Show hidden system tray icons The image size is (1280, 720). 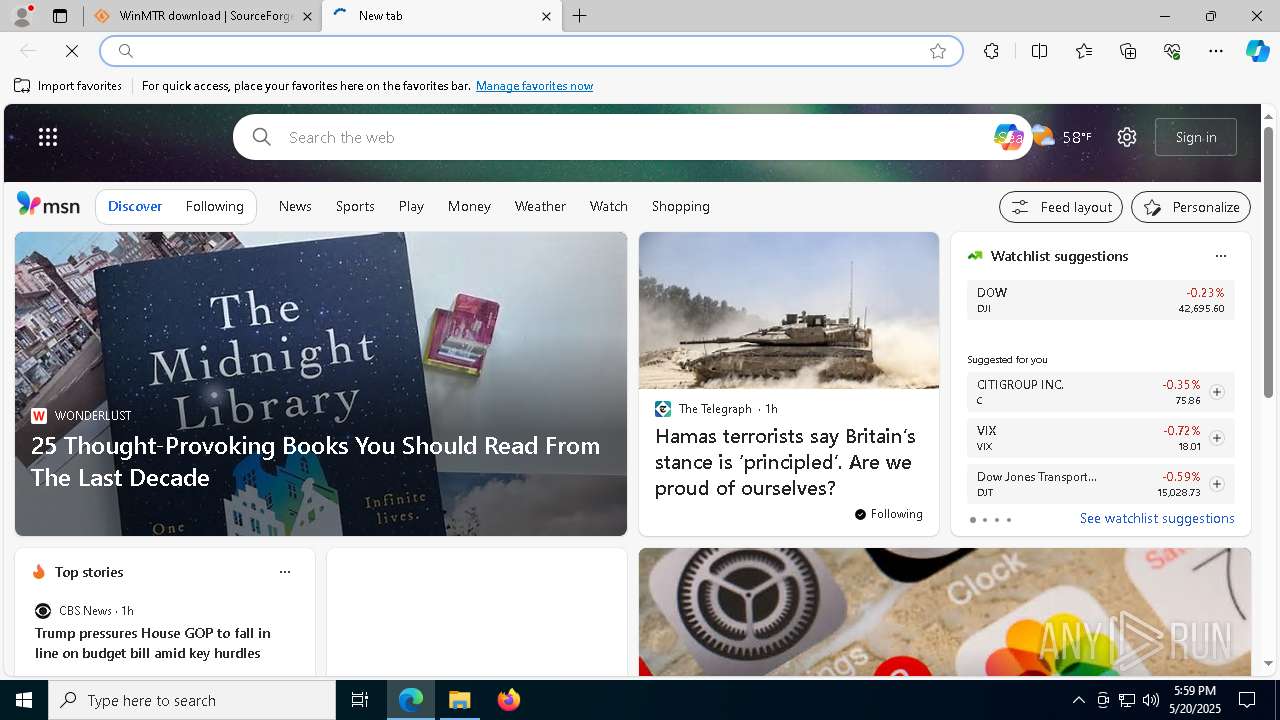pos(1078,700)
